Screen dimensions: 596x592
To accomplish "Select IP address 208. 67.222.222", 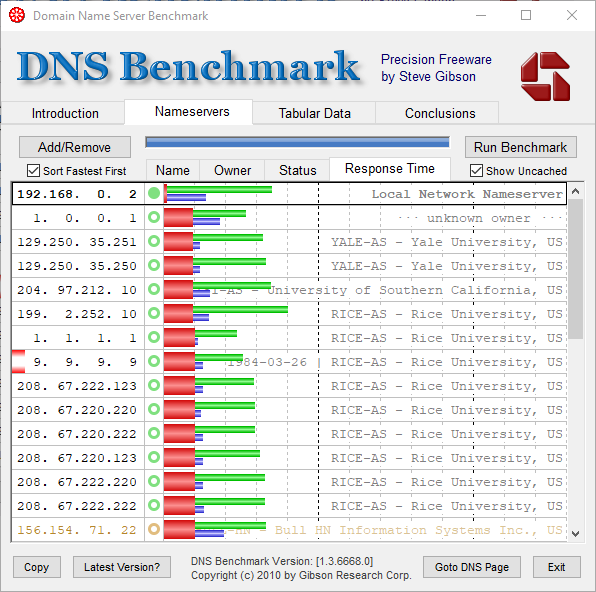I will coord(77,506).
